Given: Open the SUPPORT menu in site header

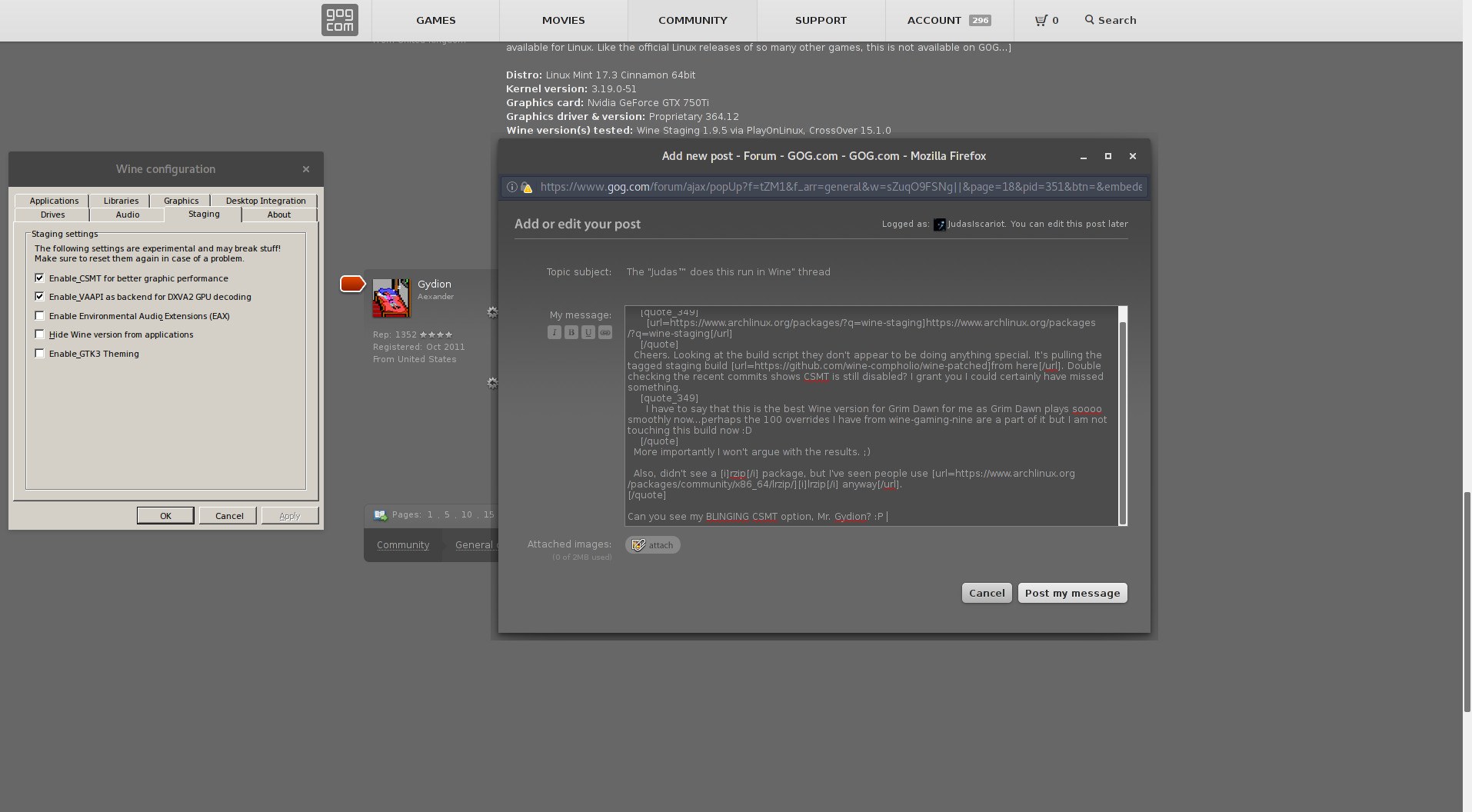Looking at the screenshot, I should pos(821,20).
